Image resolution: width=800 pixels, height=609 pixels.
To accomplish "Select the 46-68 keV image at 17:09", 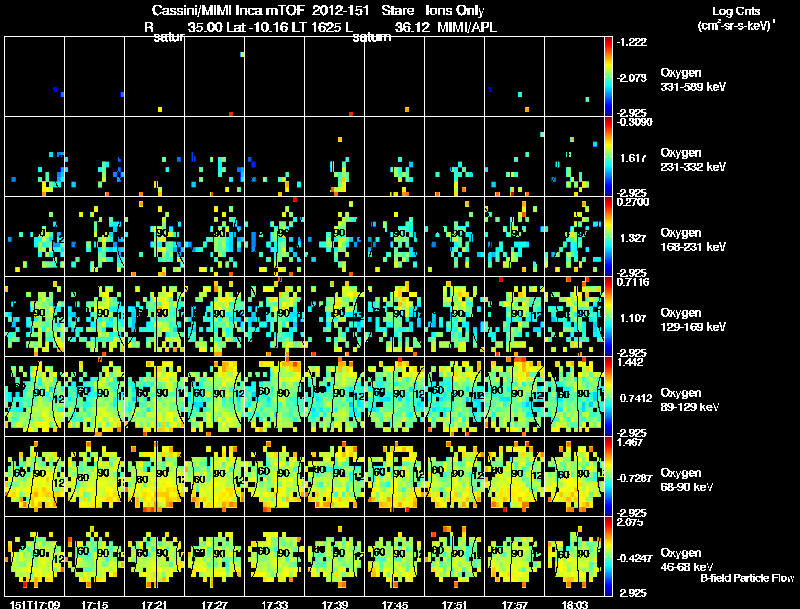I will 35,556.
